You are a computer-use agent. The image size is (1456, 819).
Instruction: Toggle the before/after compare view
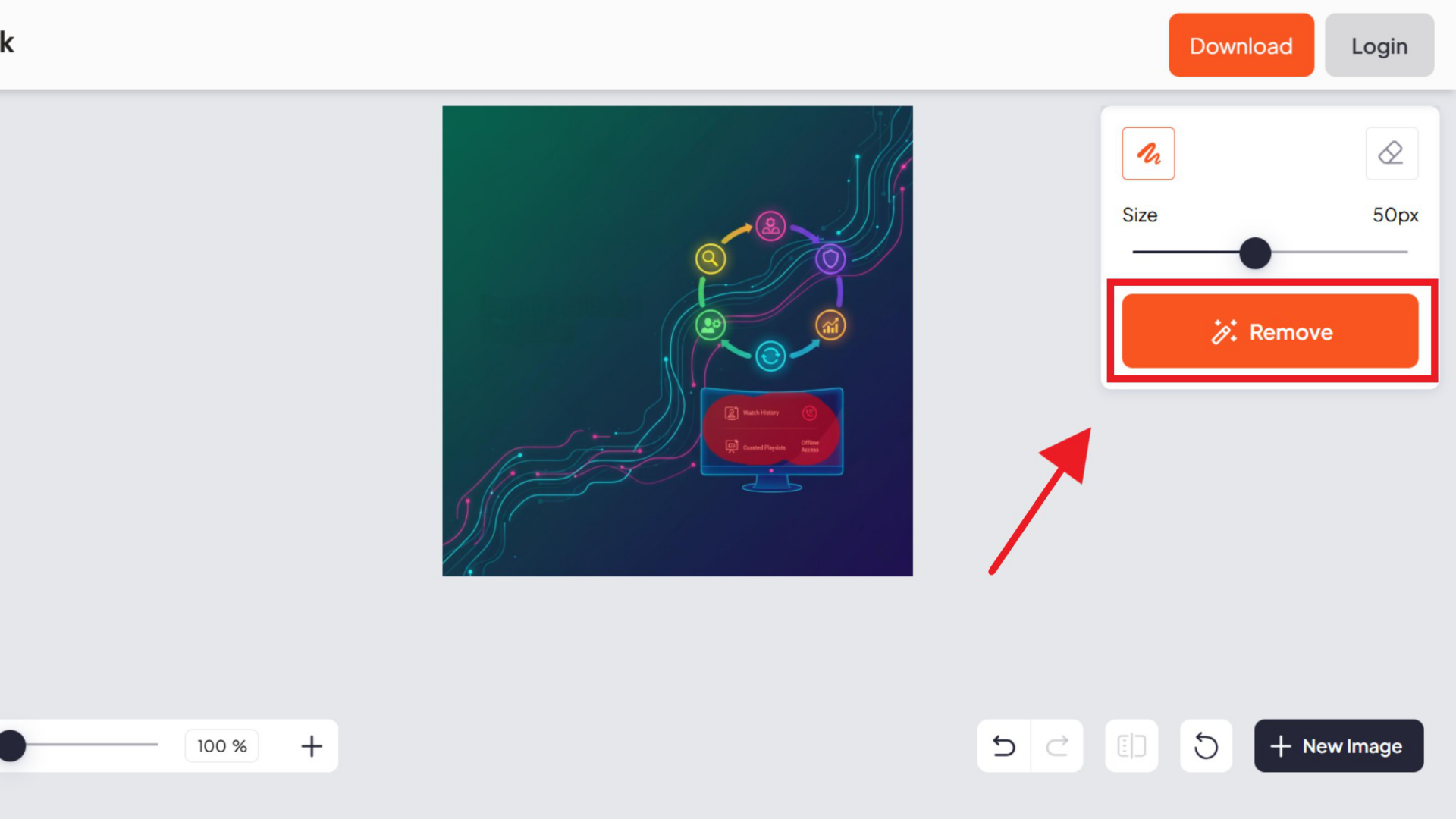(x=1131, y=746)
